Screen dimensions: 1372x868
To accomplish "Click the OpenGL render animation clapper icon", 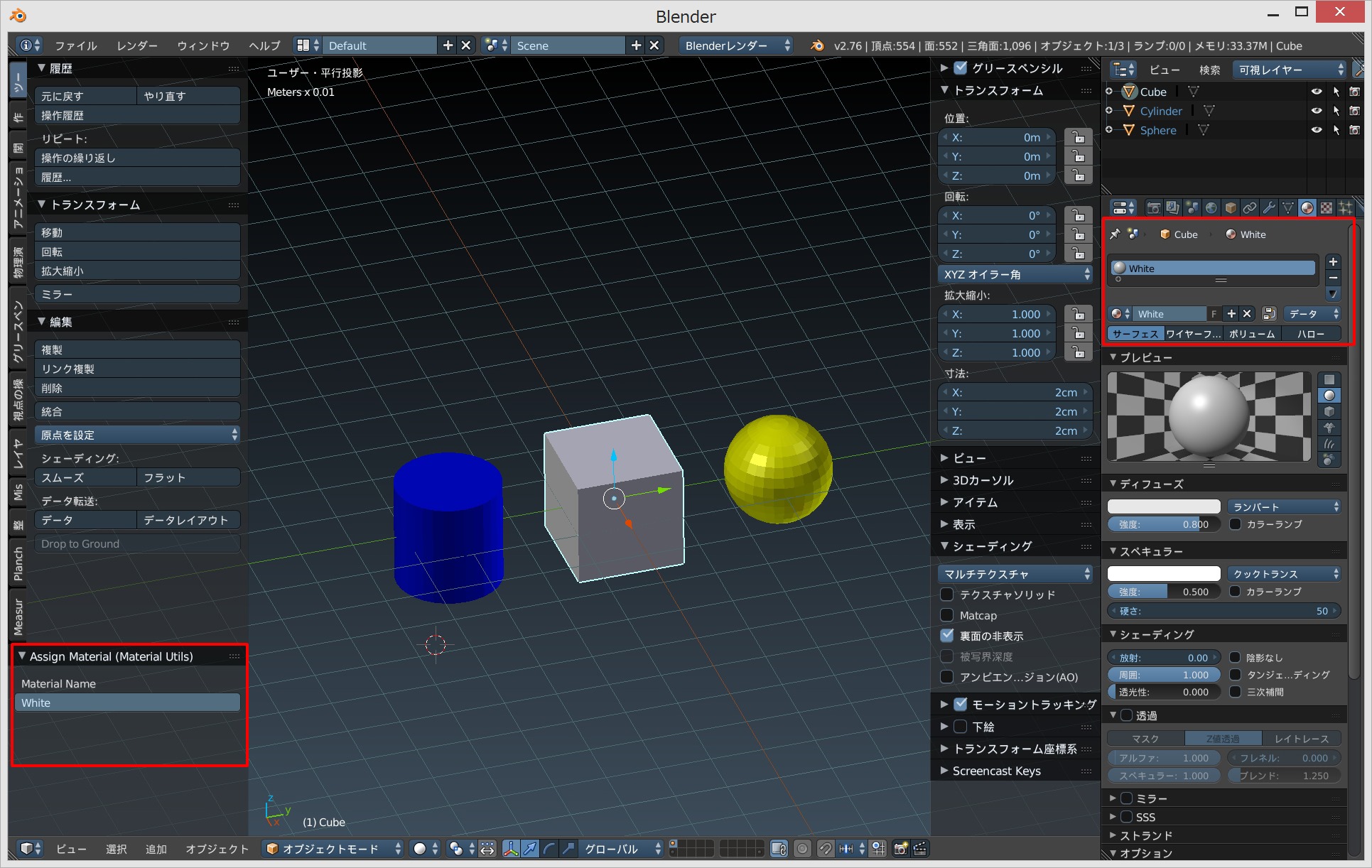I will (x=920, y=849).
